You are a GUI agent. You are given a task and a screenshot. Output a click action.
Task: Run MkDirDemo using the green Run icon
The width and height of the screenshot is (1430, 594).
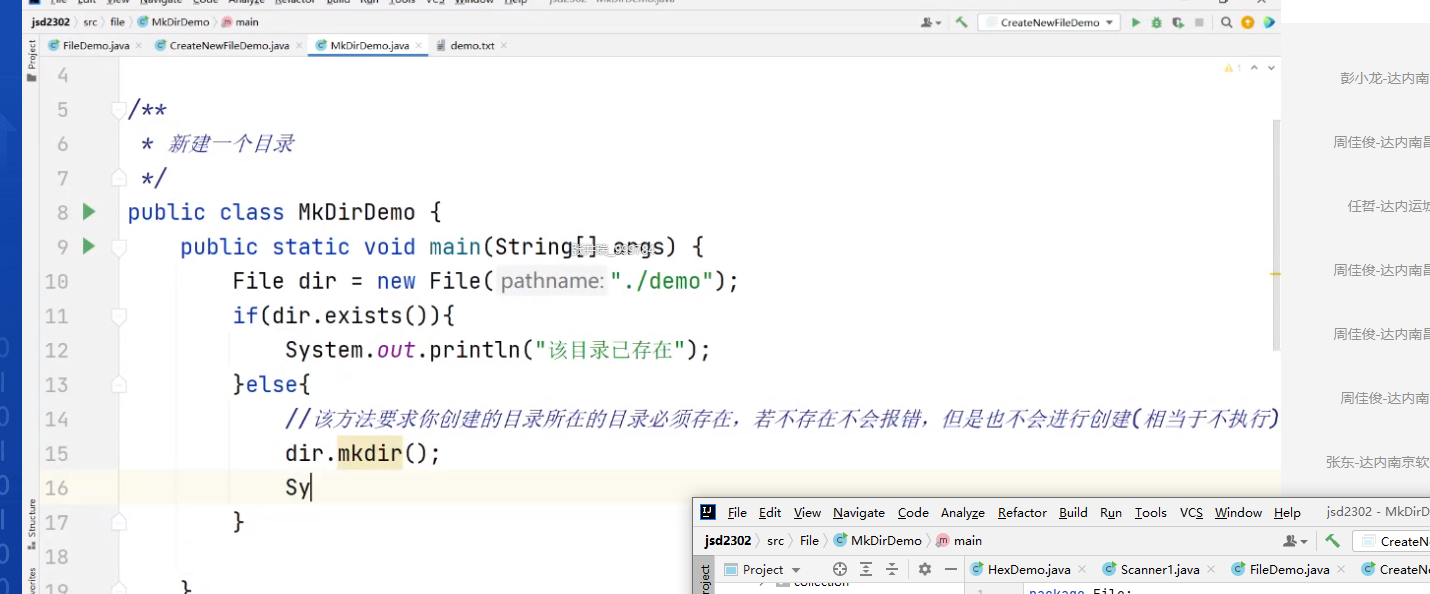tap(1136, 21)
